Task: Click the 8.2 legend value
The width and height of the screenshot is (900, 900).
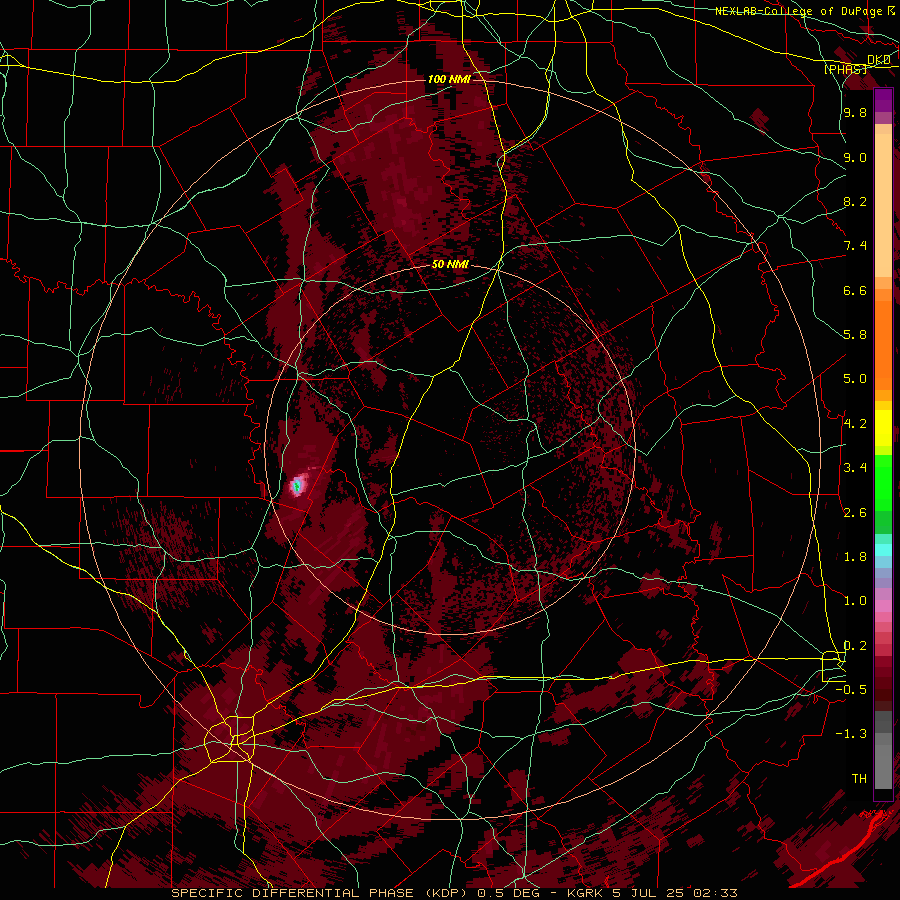Action: point(855,201)
